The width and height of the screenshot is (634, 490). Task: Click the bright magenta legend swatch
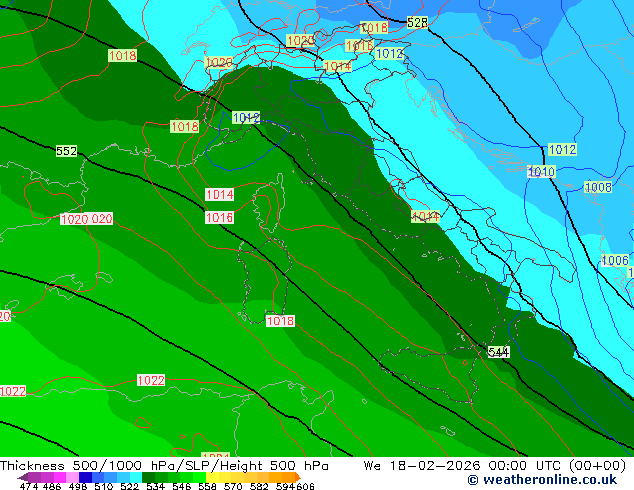(60, 477)
